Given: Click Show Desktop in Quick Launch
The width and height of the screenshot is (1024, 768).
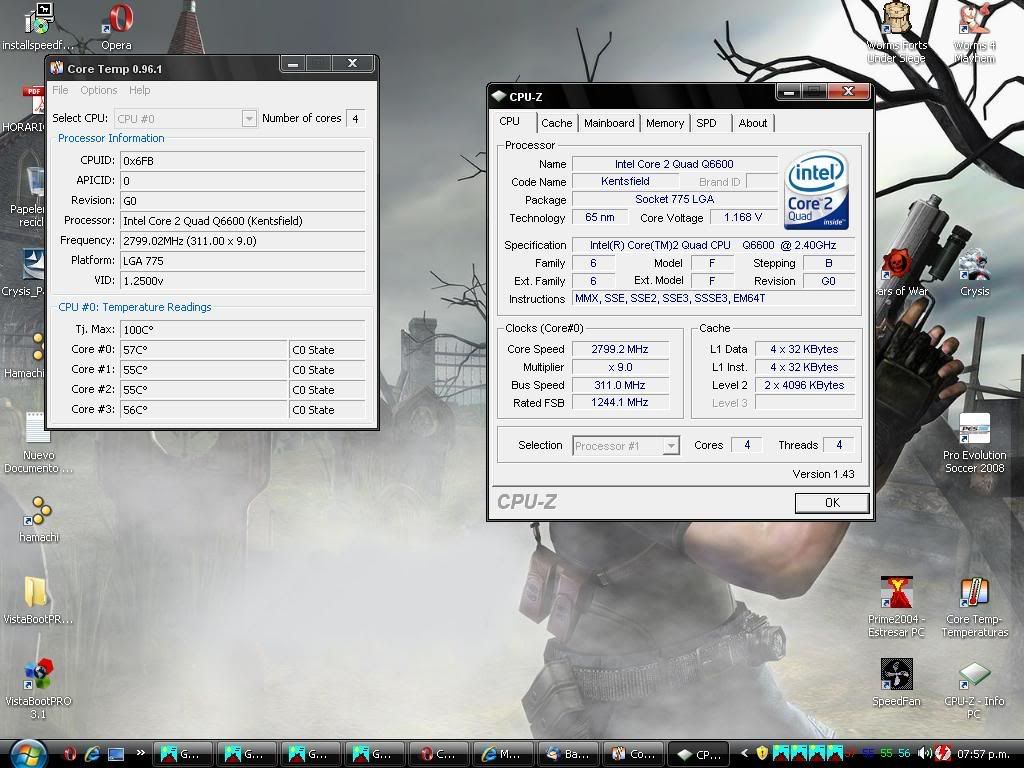Looking at the screenshot, I should coord(116,754).
